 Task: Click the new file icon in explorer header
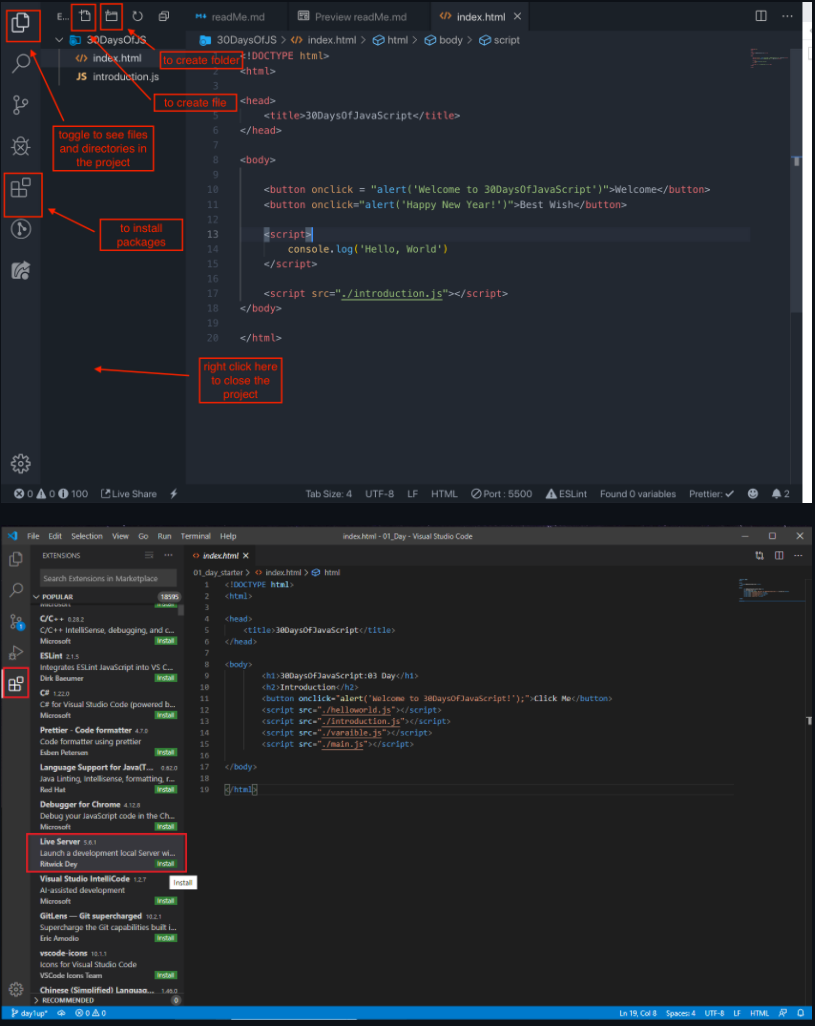pos(85,16)
